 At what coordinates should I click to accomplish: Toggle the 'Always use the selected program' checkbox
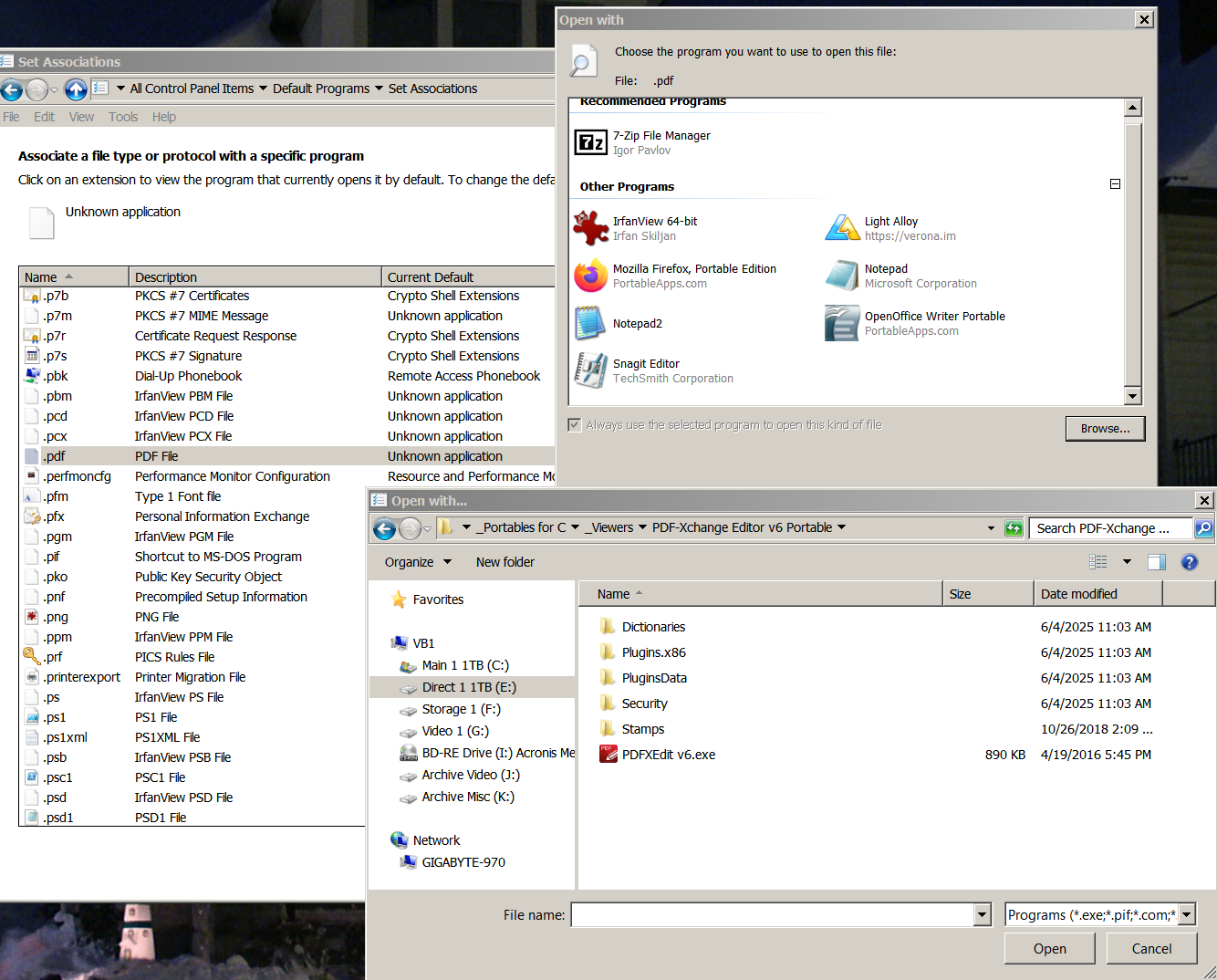[x=575, y=425]
